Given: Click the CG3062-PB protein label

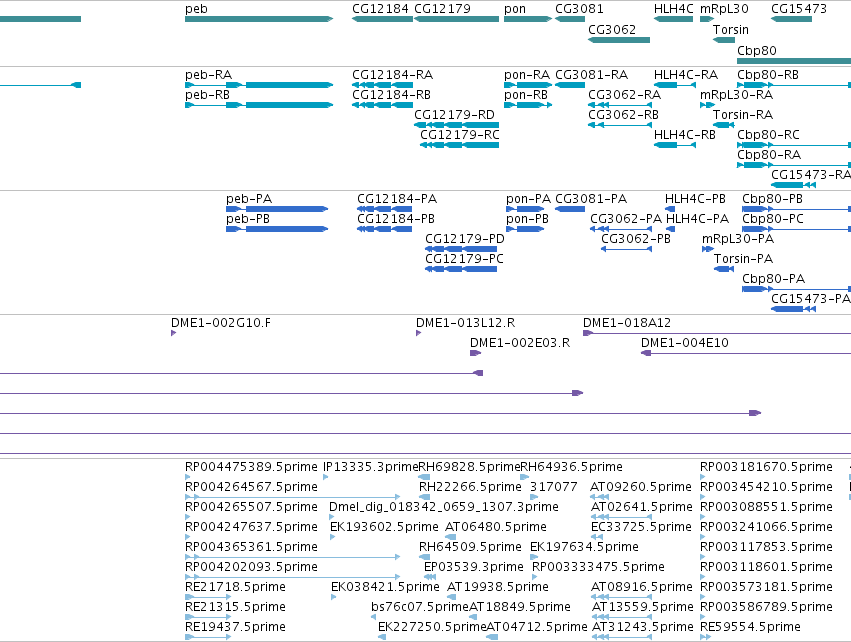Looking at the screenshot, I should [636, 239].
